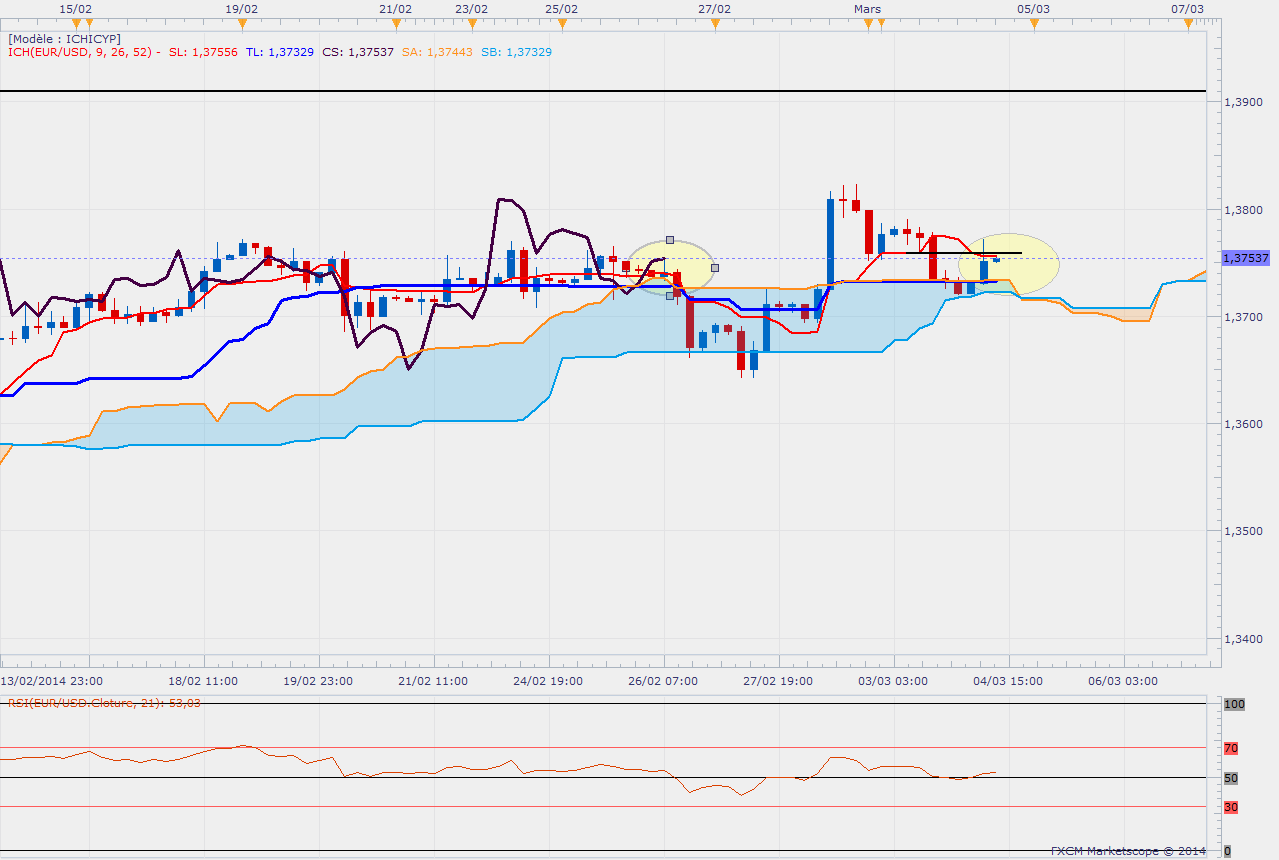Click the ICH(EUR/USD, 9, 26, 52) indicator label
Viewport: 1279px width, 860px height.
tap(78, 52)
